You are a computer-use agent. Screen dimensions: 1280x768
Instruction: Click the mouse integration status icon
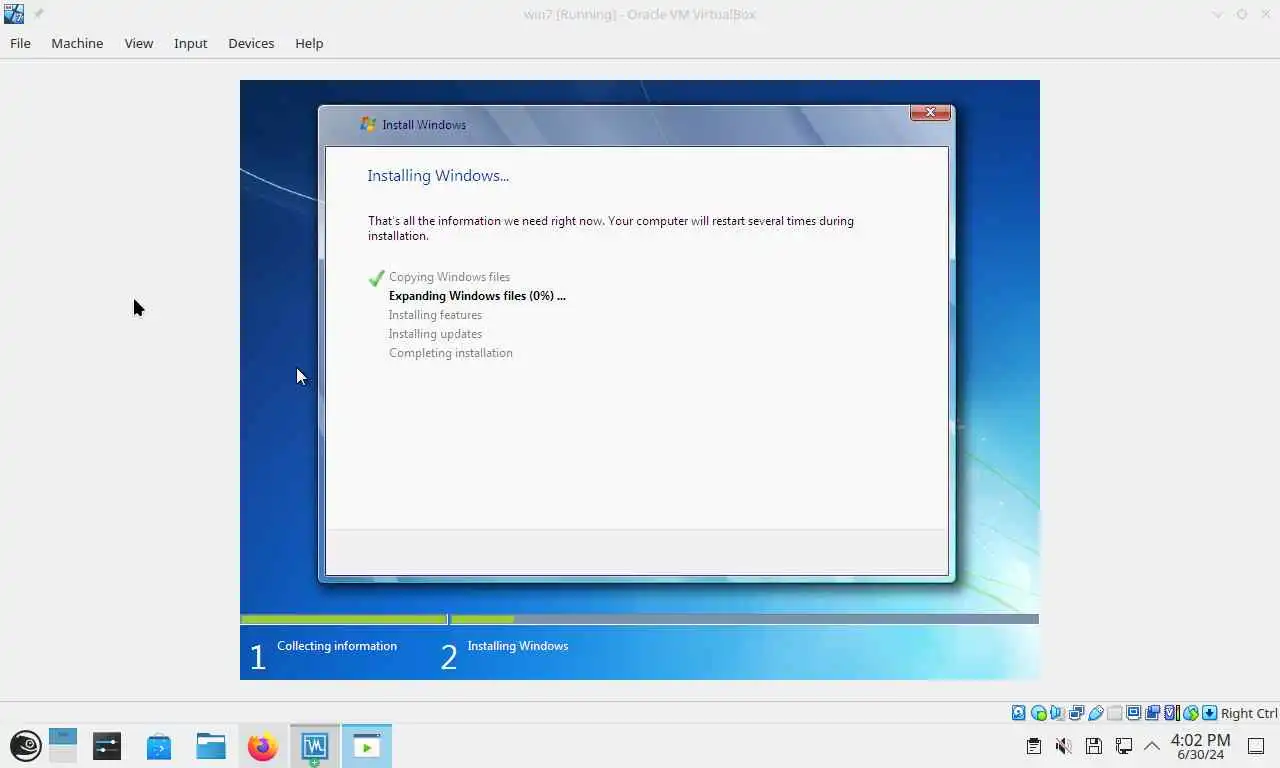tap(1191, 713)
